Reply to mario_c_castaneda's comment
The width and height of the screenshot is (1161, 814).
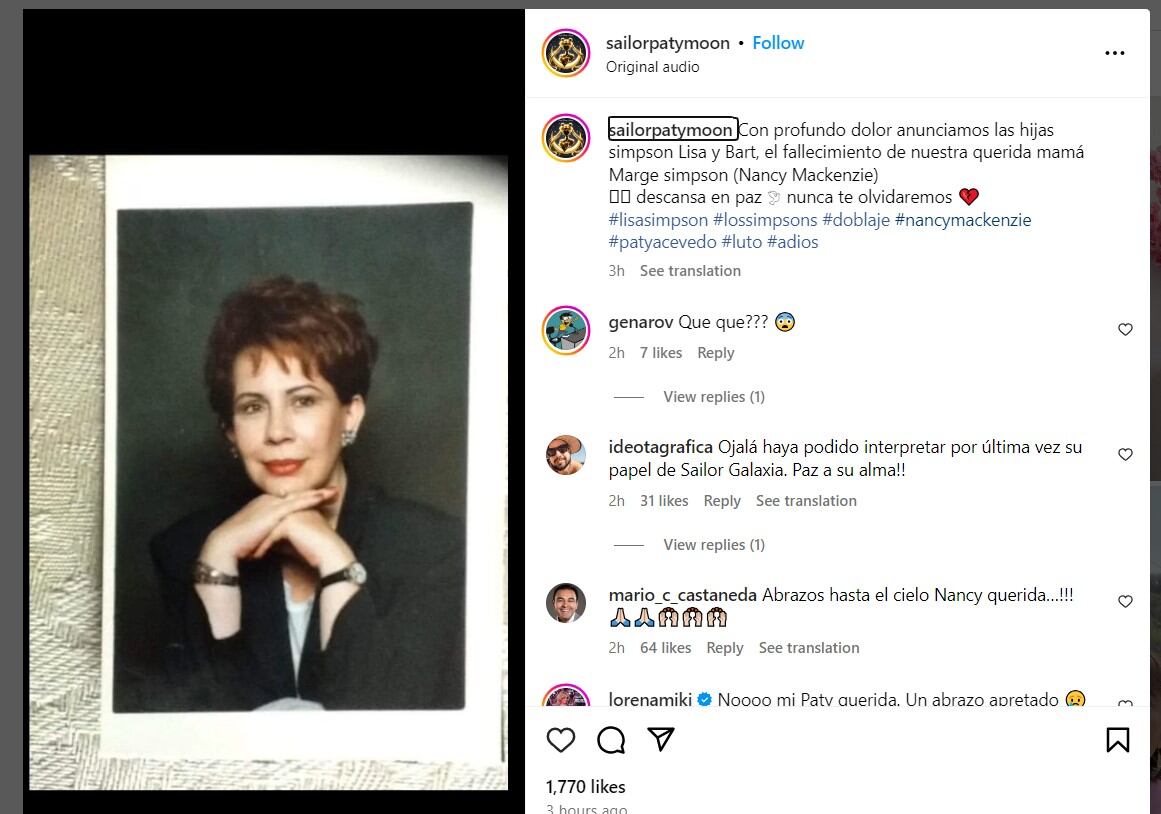724,648
